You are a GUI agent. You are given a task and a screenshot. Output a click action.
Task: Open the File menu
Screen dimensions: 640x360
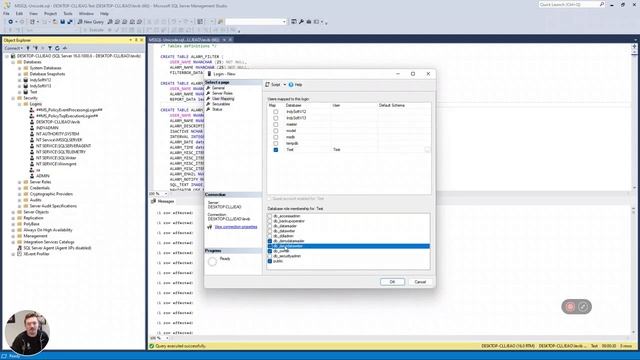tap(6, 13)
